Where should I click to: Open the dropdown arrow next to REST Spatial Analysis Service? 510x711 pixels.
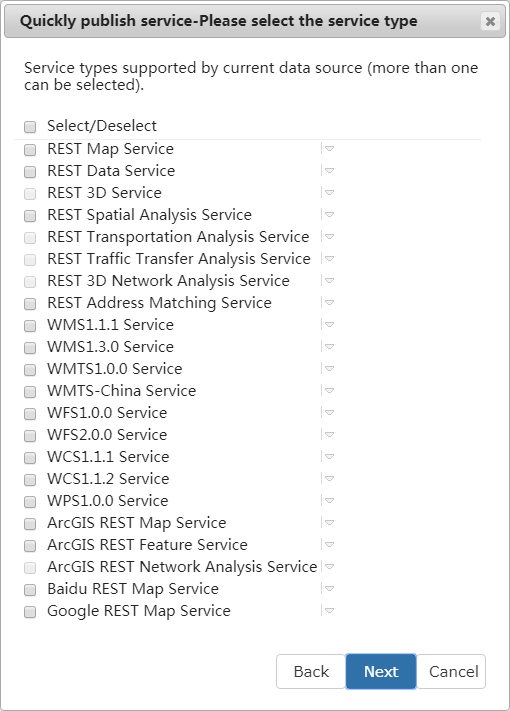pyautogui.click(x=330, y=214)
